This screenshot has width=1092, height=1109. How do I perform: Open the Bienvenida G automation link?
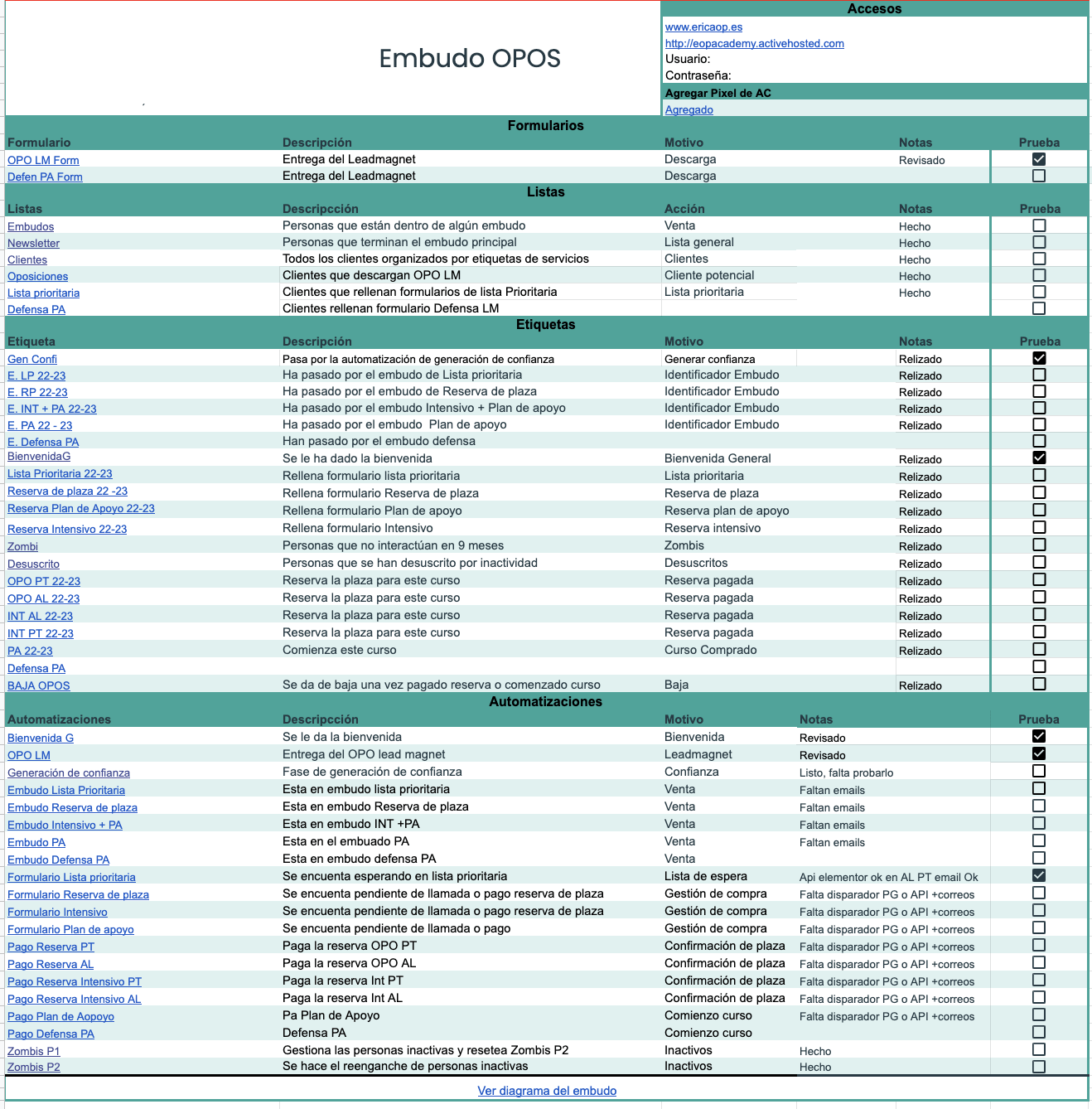click(41, 738)
